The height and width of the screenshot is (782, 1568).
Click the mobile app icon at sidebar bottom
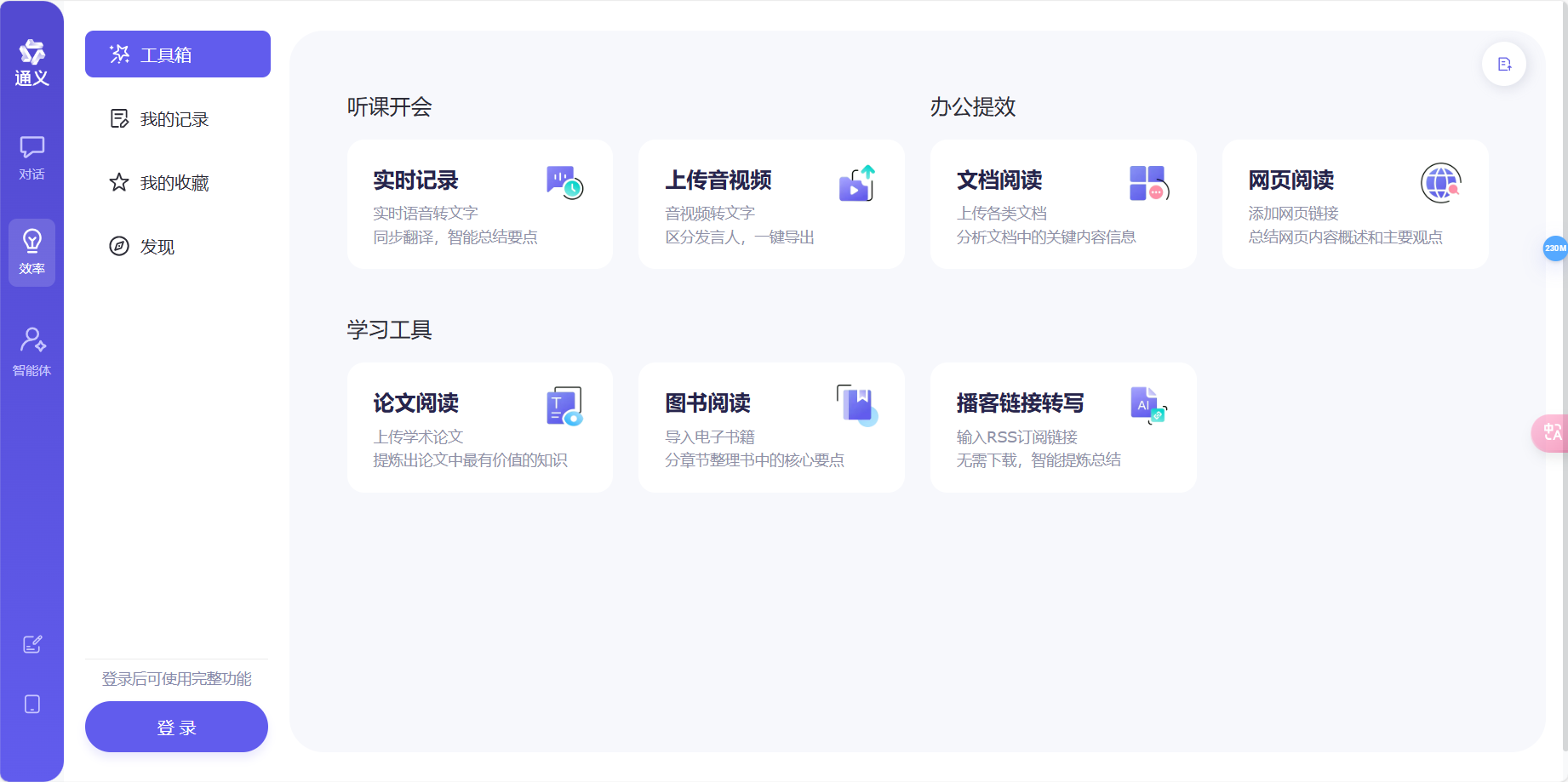pyautogui.click(x=31, y=704)
